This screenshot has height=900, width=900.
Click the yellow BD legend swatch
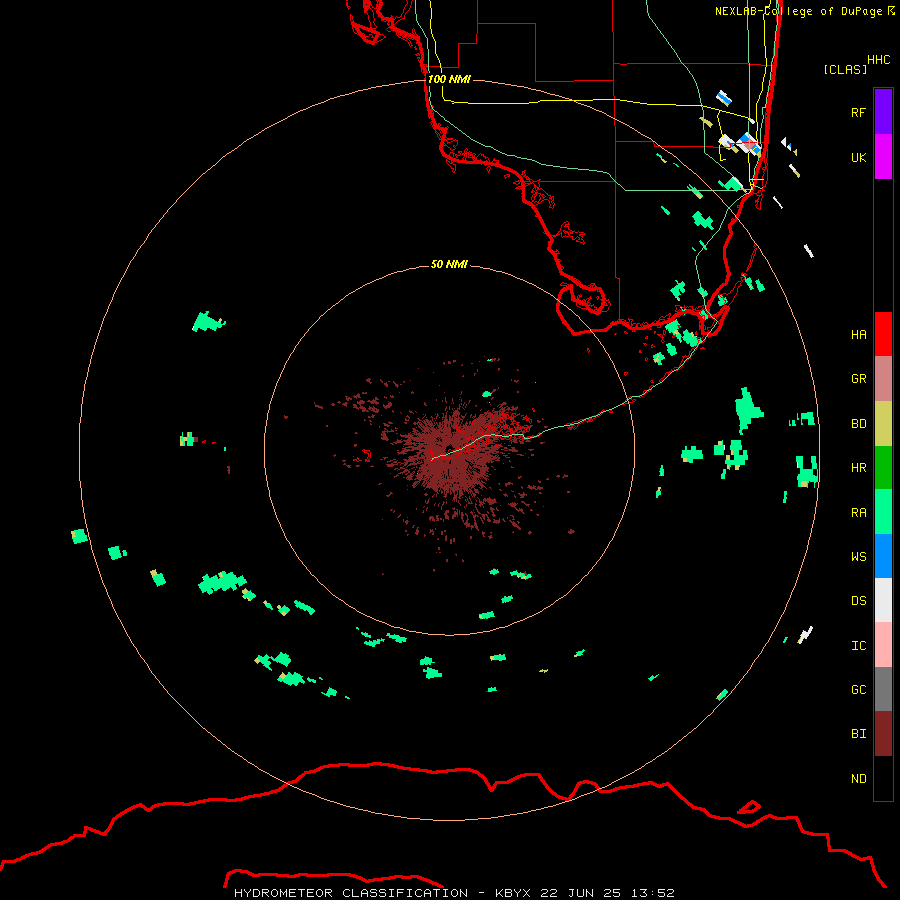pos(883,424)
